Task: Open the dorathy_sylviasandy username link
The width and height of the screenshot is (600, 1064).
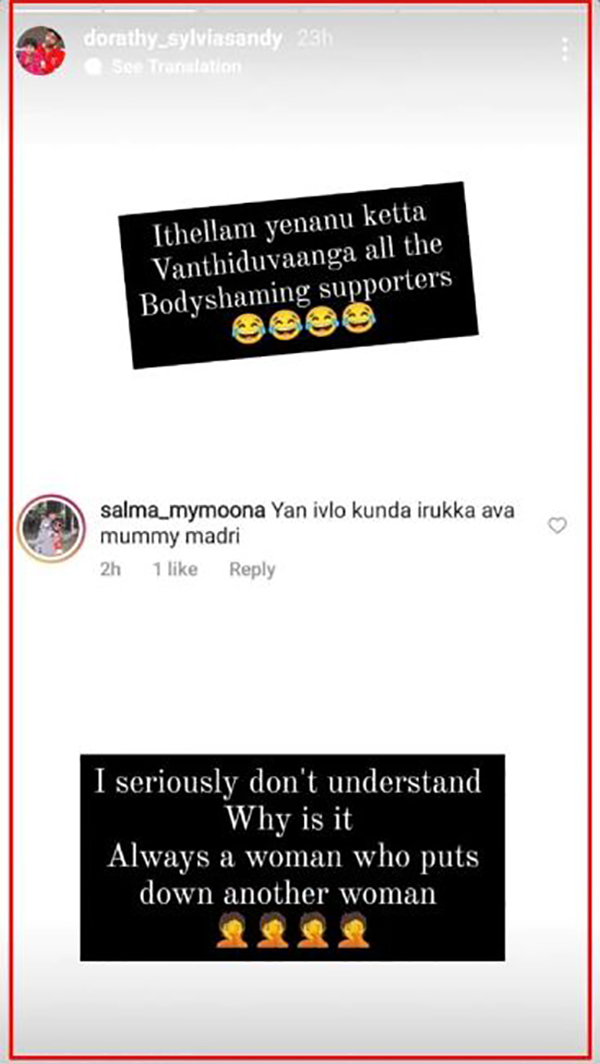Action: click(183, 39)
